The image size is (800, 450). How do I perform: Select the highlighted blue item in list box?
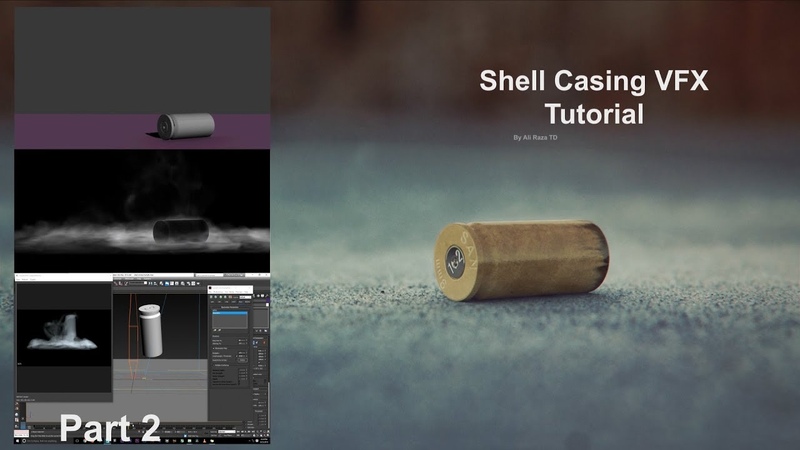228,313
